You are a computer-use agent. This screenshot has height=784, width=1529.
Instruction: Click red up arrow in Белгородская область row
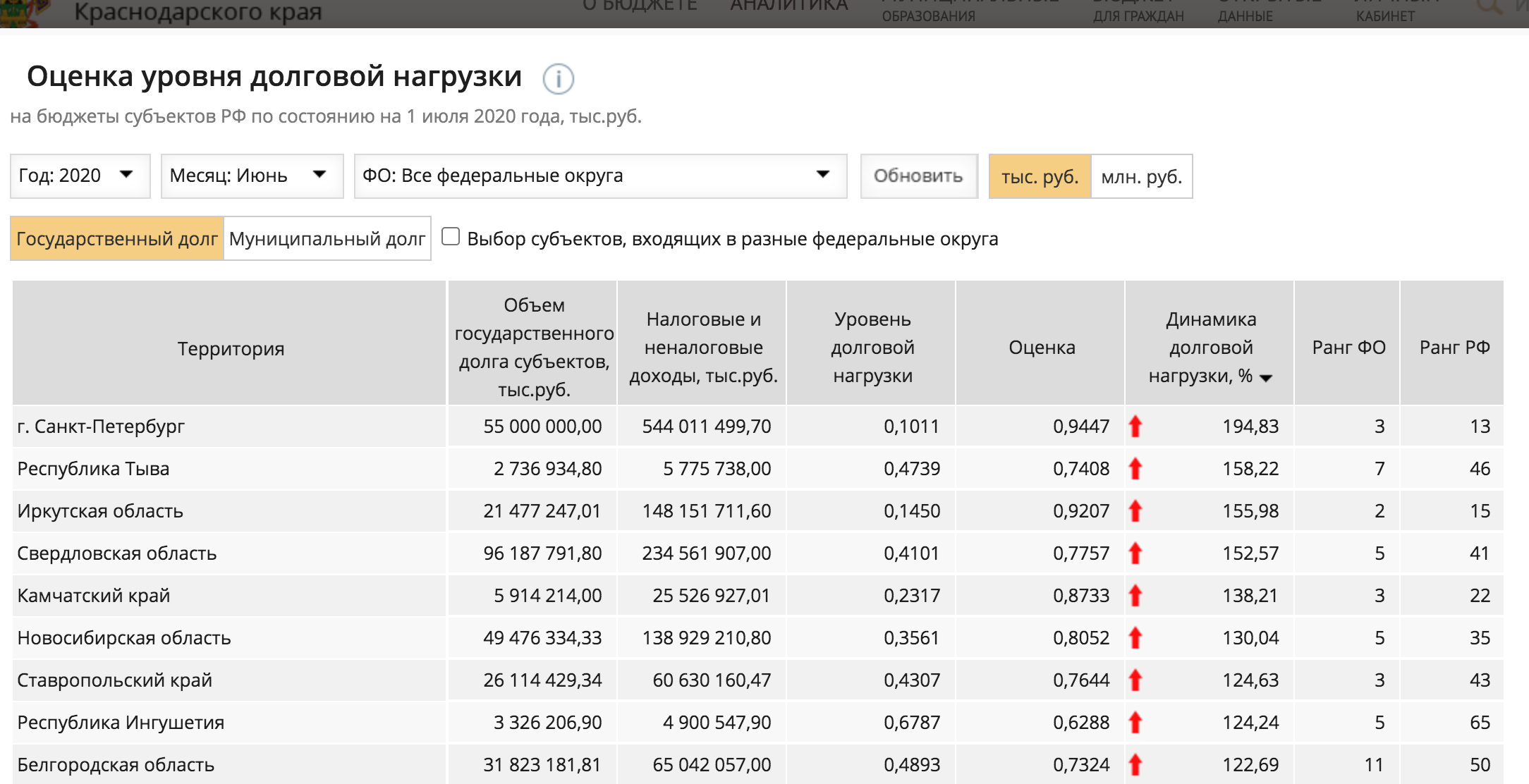1135,765
